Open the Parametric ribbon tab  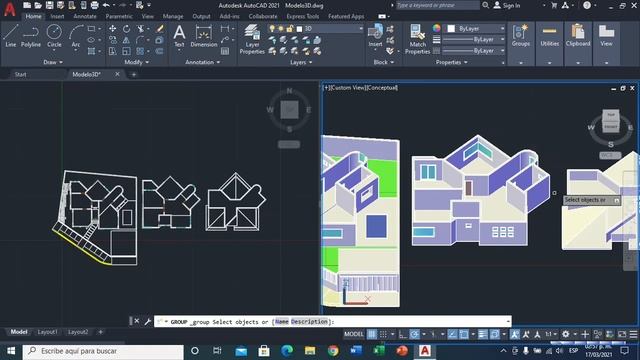119,16
